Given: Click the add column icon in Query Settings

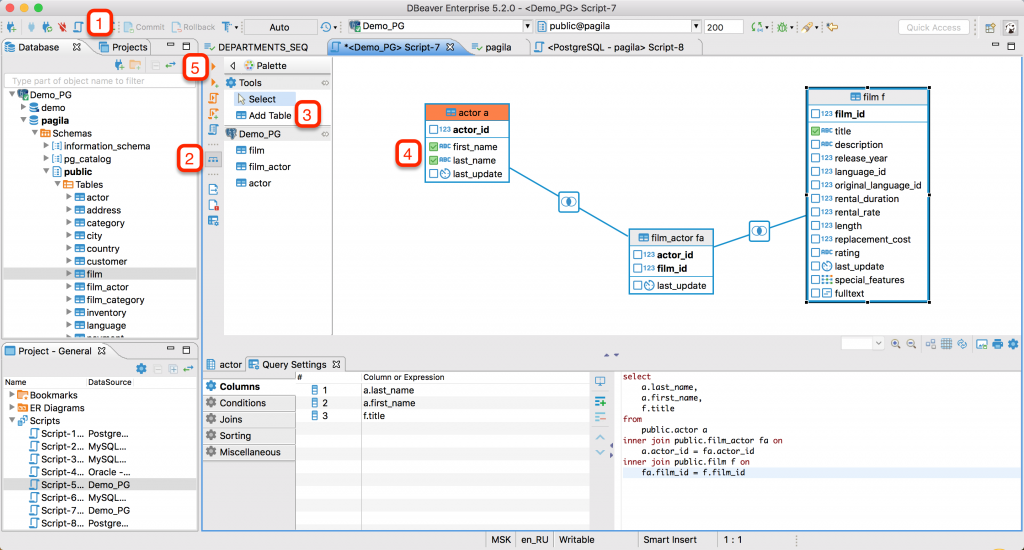Looking at the screenshot, I should [x=600, y=402].
